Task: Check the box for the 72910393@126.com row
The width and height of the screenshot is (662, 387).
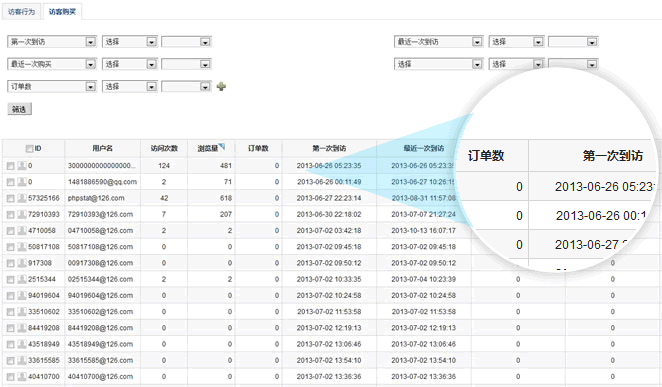Action: 11,215
